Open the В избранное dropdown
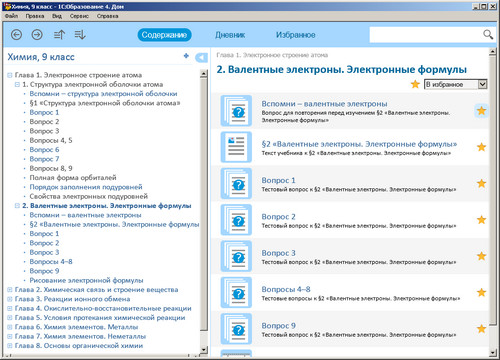The height and width of the screenshot is (360, 500). pos(455,84)
